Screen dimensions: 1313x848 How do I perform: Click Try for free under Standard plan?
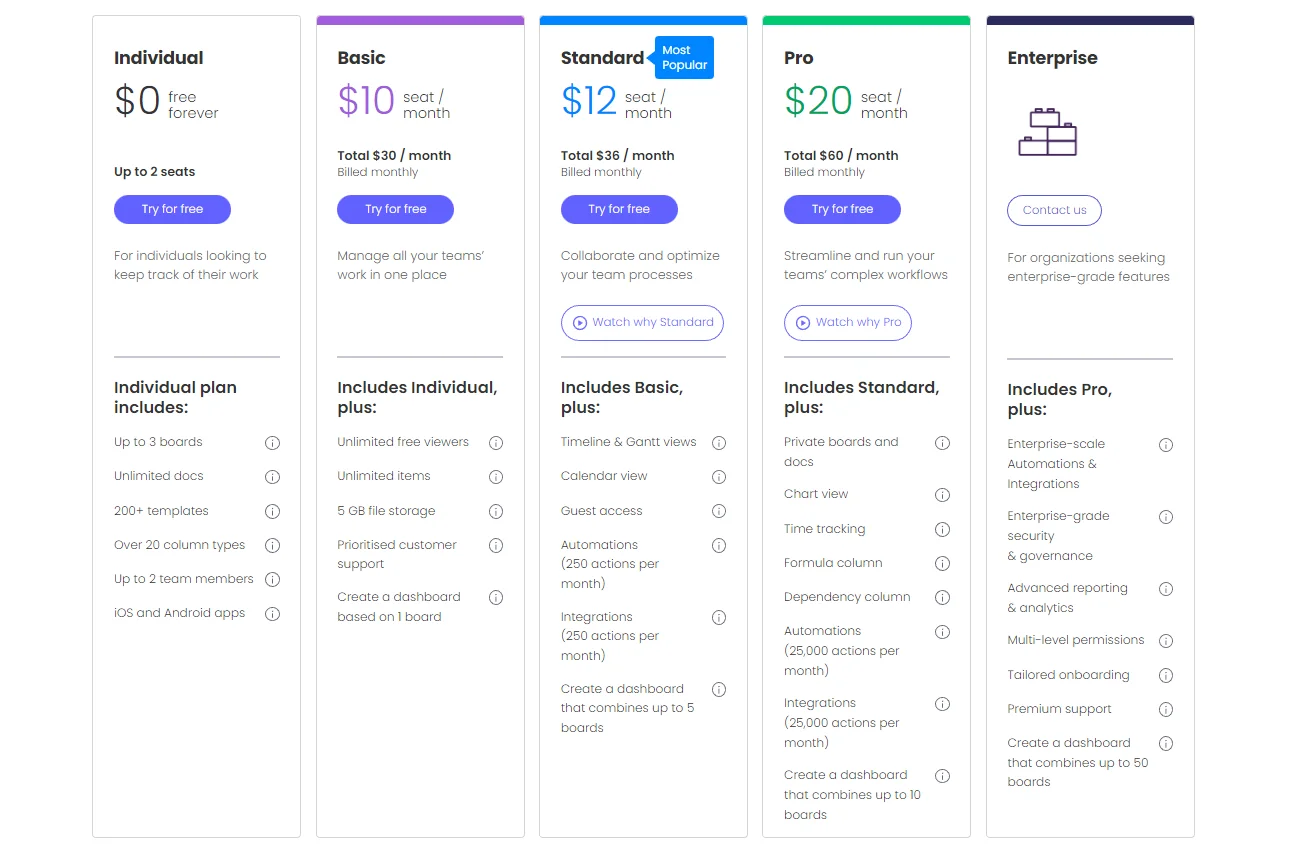pyautogui.click(x=619, y=209)
